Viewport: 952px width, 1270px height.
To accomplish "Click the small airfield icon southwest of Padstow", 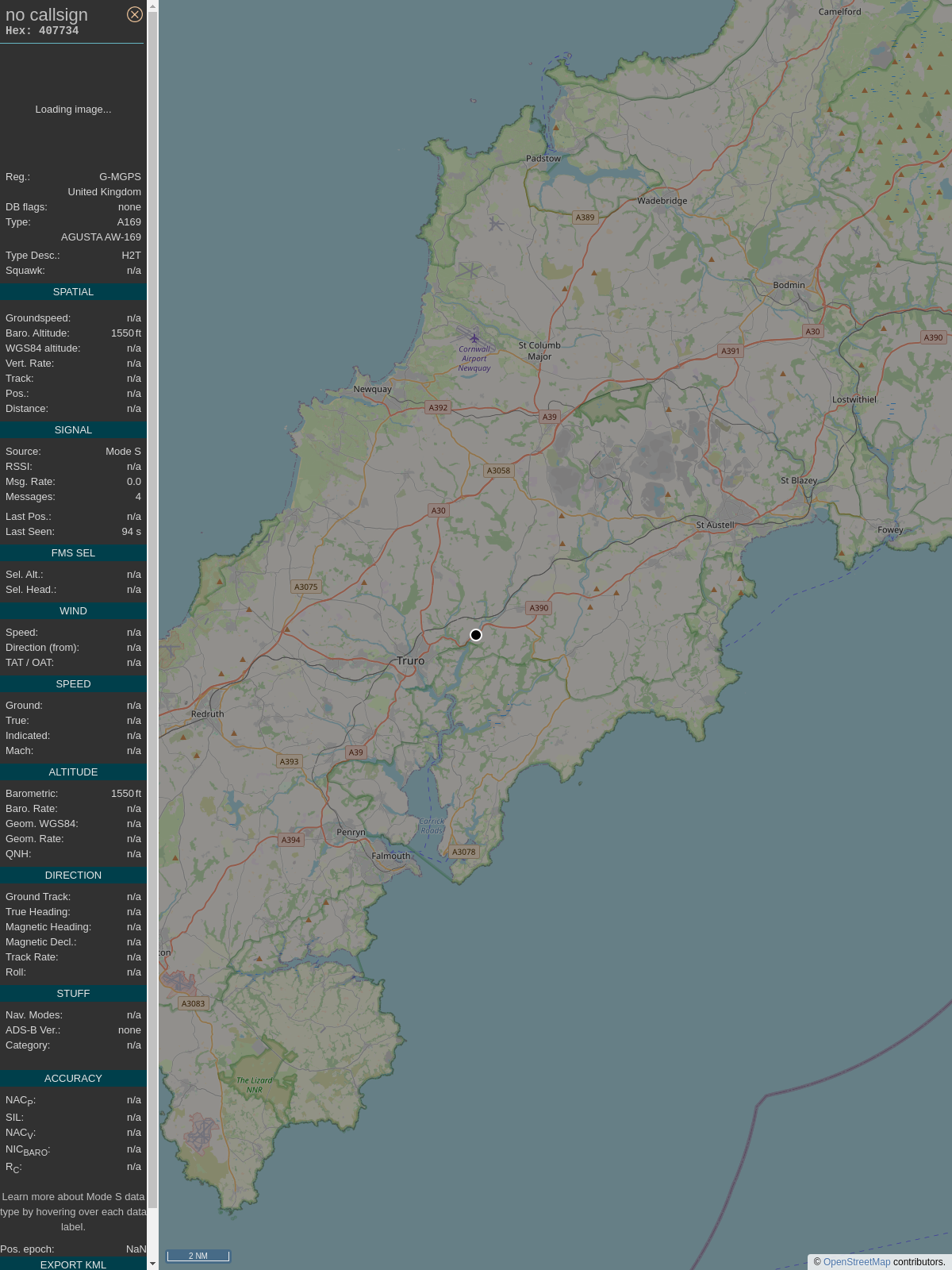I will [x=496, y=225].
